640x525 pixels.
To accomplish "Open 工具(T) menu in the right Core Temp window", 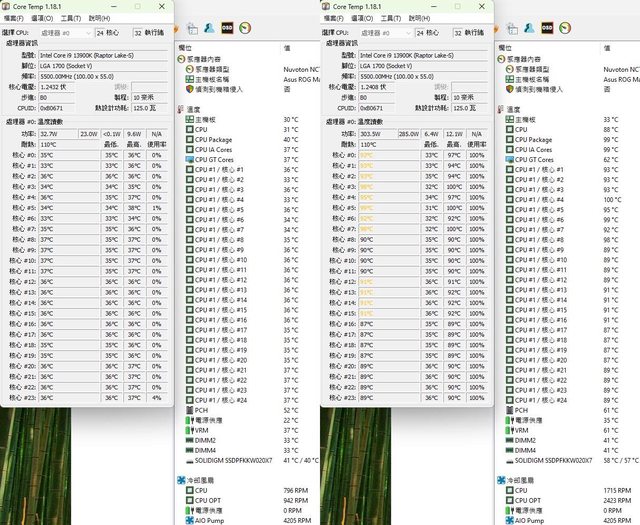I will coord(390,18).
